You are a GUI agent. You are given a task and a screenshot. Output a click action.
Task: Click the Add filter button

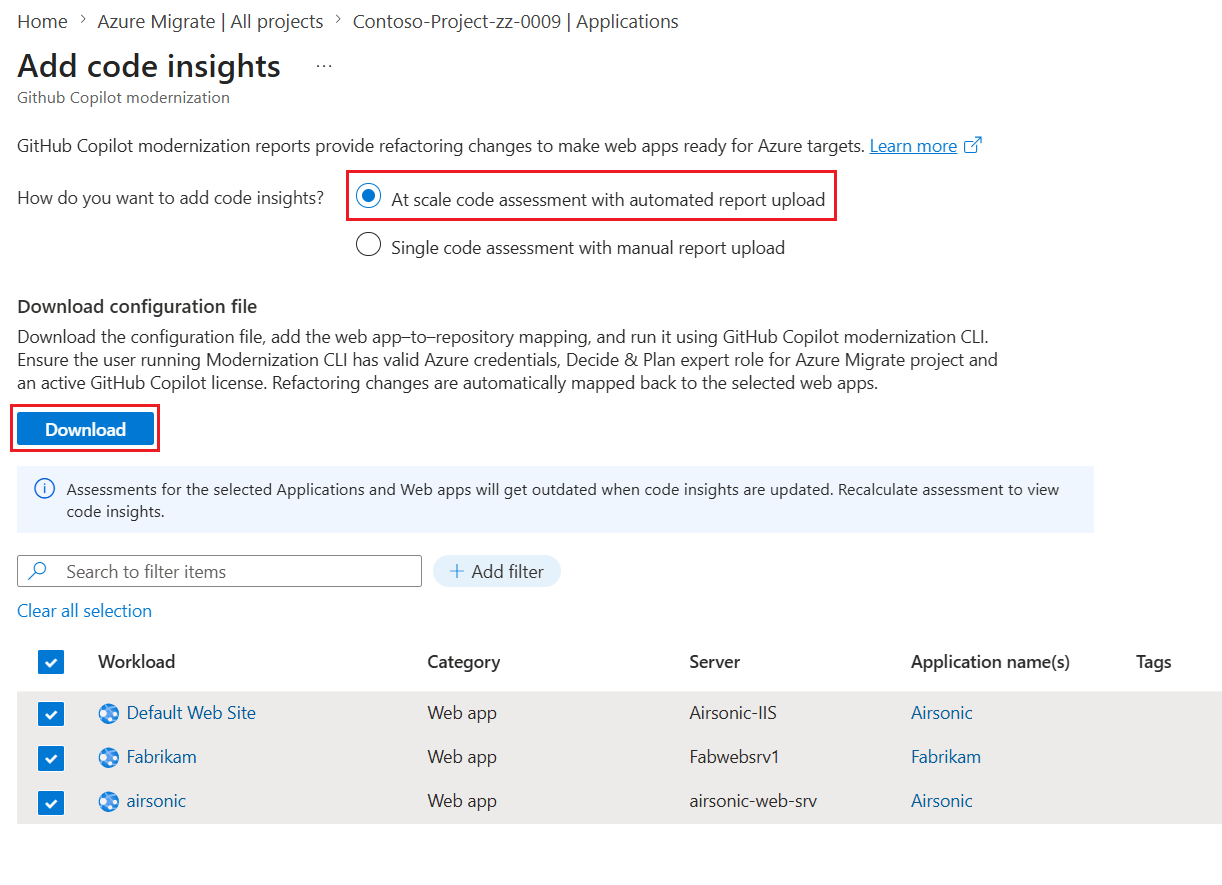click(497, 571)
